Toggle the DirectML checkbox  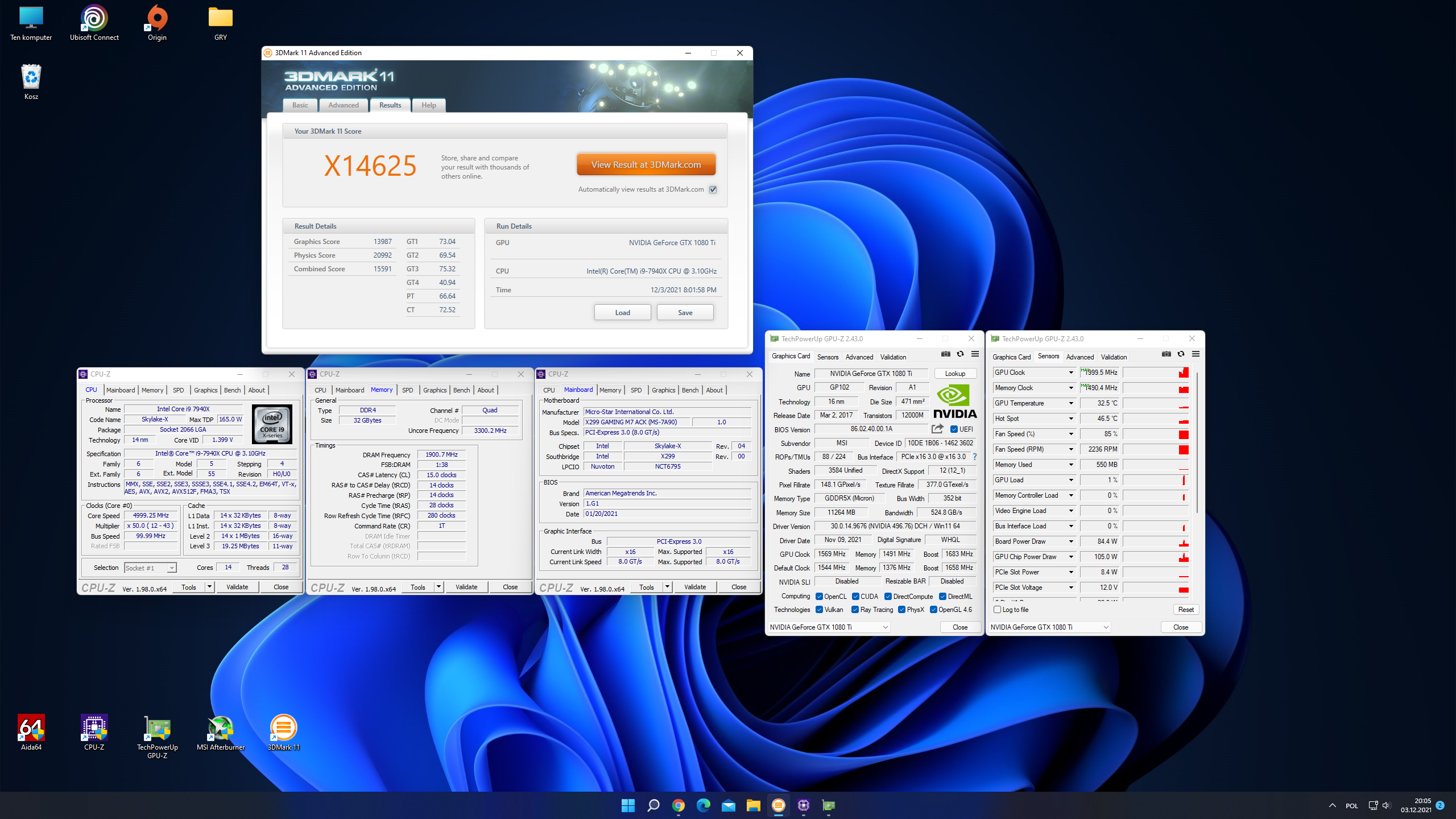pyautogui.click(x=942, y=597)
